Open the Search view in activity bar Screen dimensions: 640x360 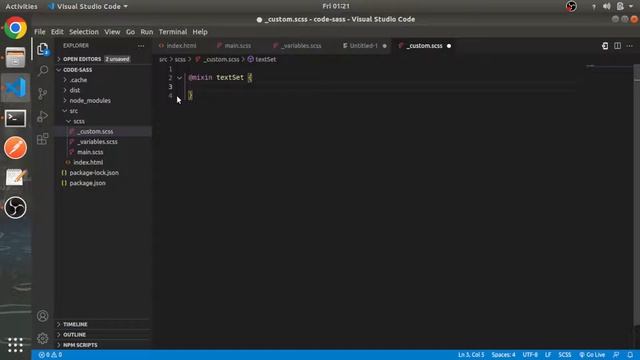point(42,71)
